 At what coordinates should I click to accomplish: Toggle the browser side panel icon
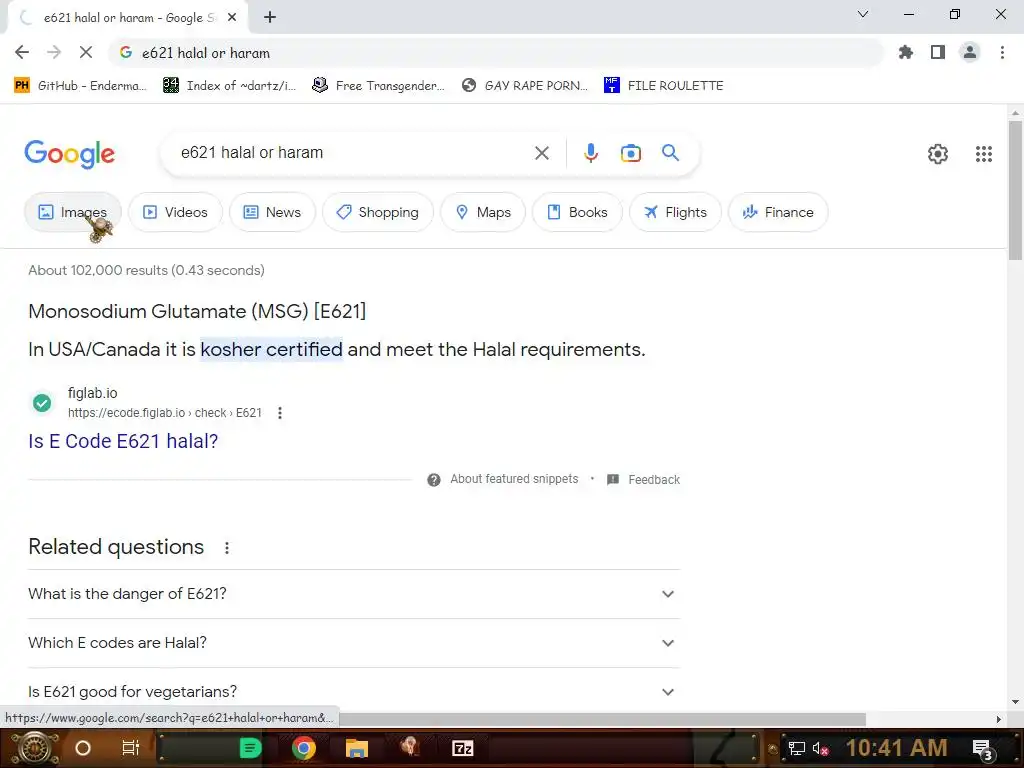tap(938, 52)
